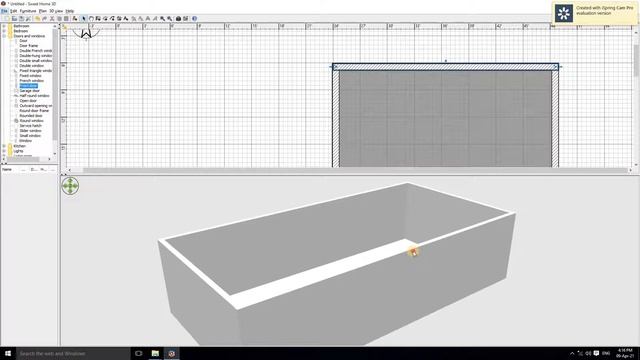Select Door in the furniture catalog
The width and height of the screenshot is (640, 360).
pos(23,41)
